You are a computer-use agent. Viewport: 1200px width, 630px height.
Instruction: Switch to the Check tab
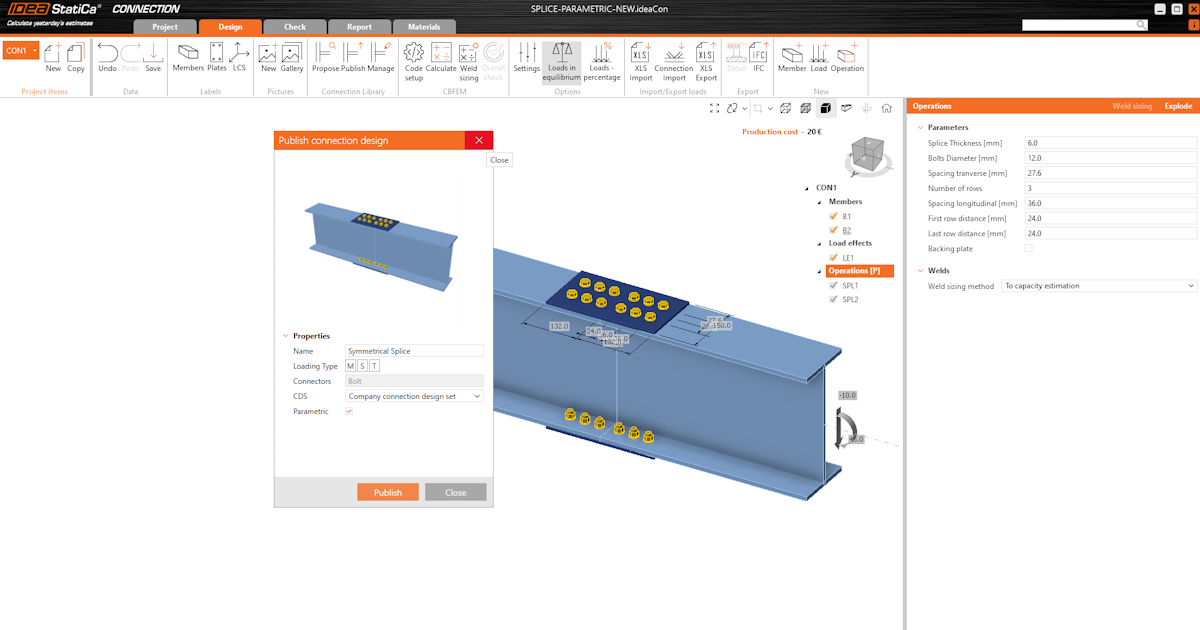point(293,26)
